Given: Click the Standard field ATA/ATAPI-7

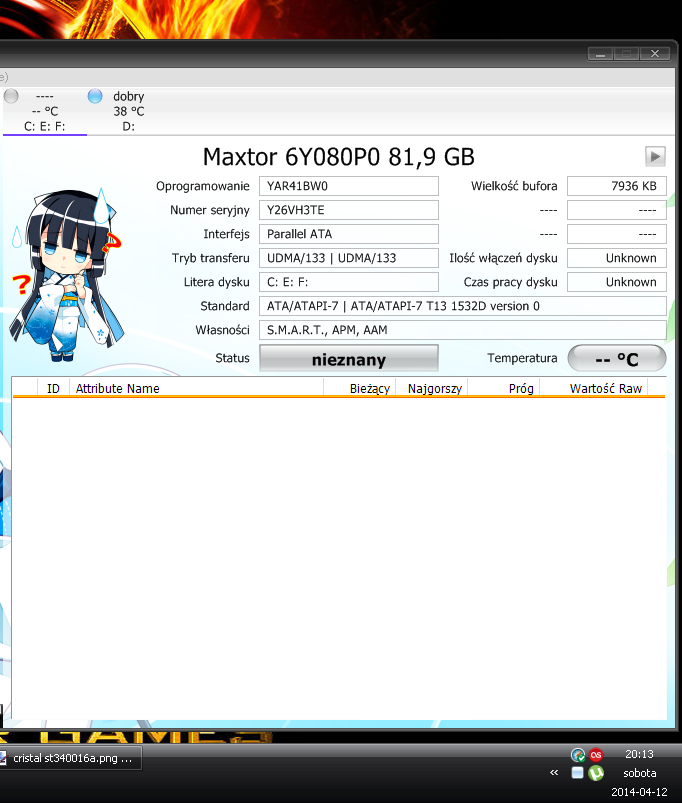Looking at the screenshot, I should 463,306.
